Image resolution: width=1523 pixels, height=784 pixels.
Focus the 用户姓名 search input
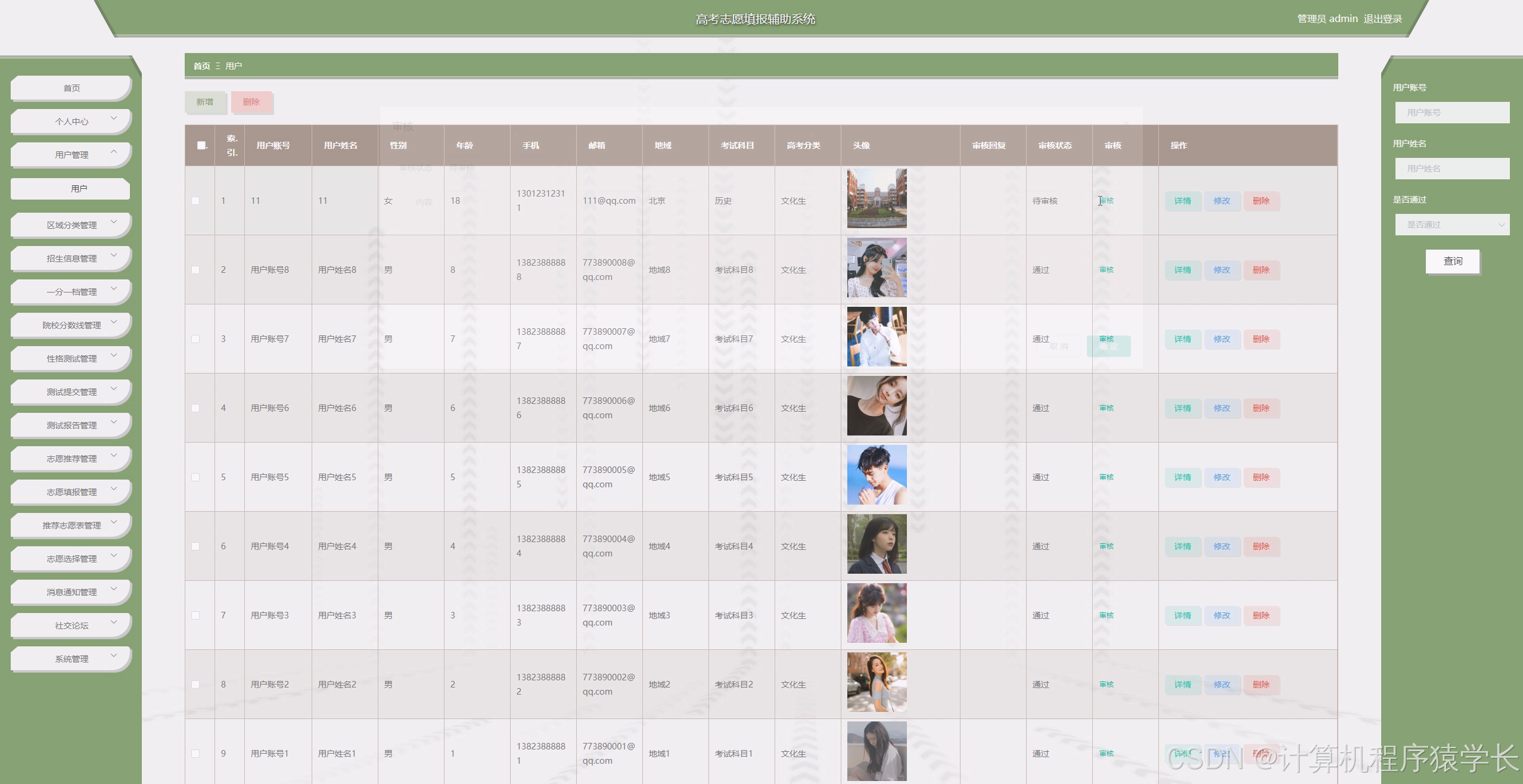[x=1452, y=169]
